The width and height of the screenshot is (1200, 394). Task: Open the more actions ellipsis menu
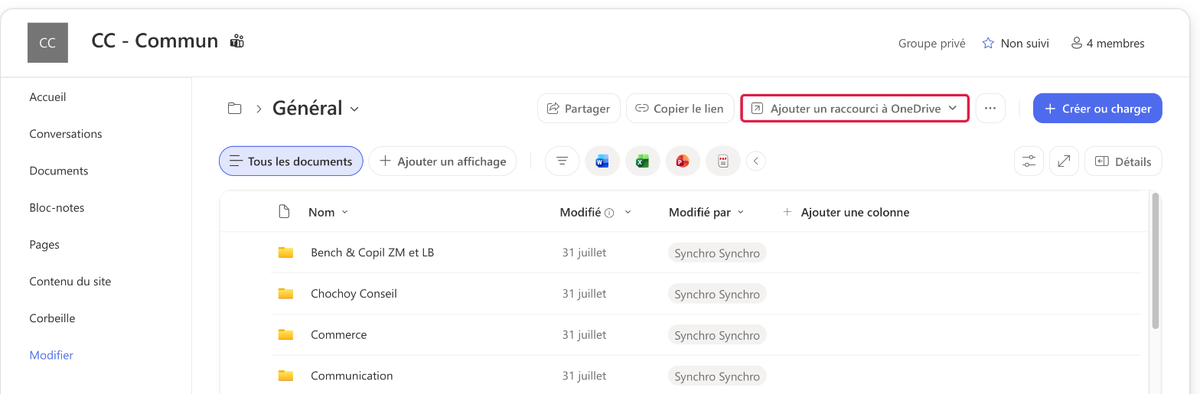[x=990, y=108]
